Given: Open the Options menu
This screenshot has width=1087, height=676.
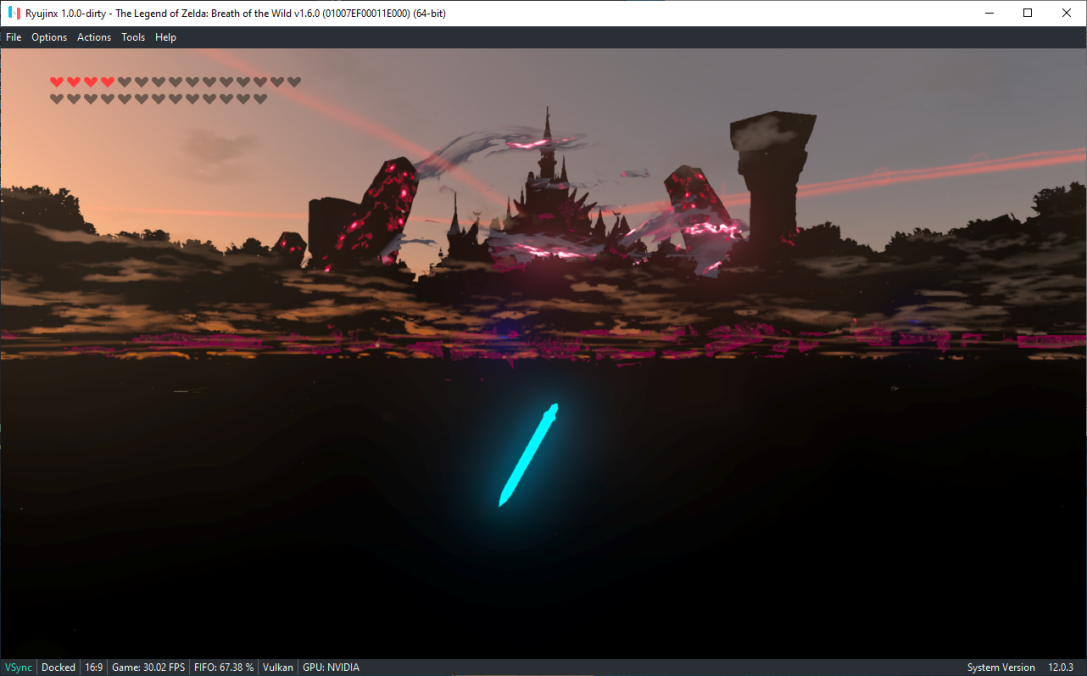Looking at the screenshot, I should [x=49, y=37].
